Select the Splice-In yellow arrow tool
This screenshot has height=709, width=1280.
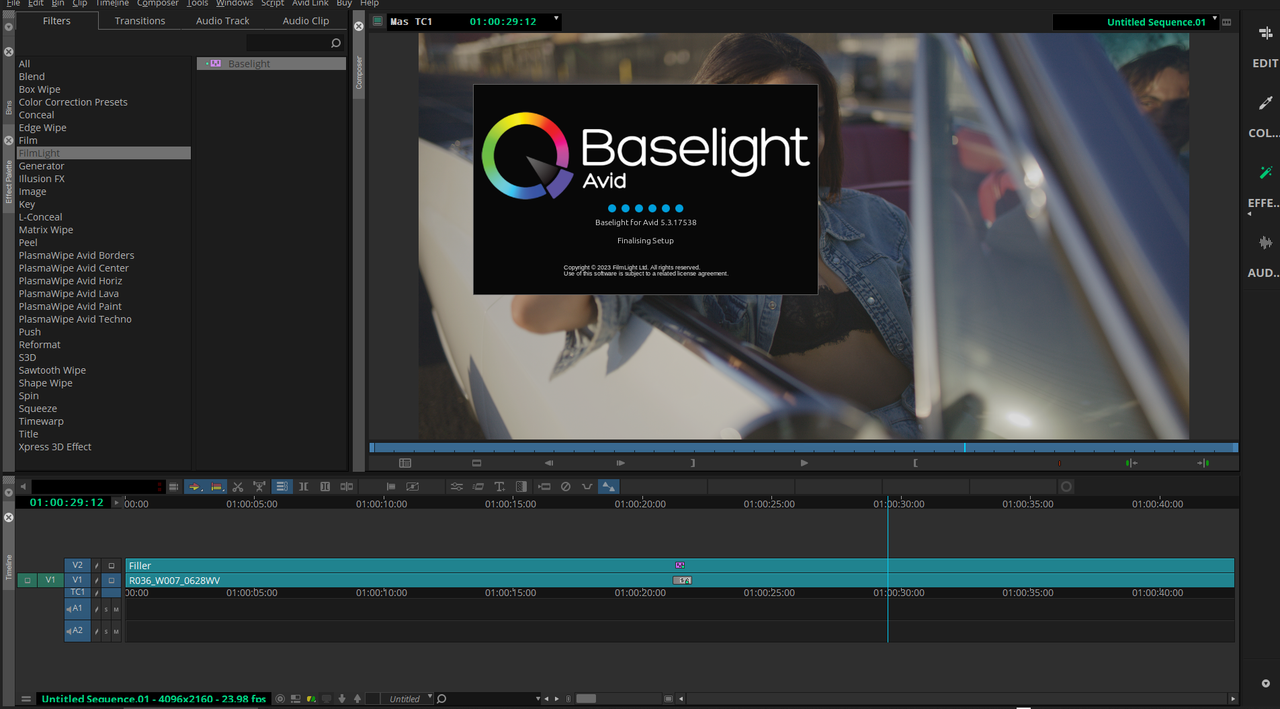194,487
